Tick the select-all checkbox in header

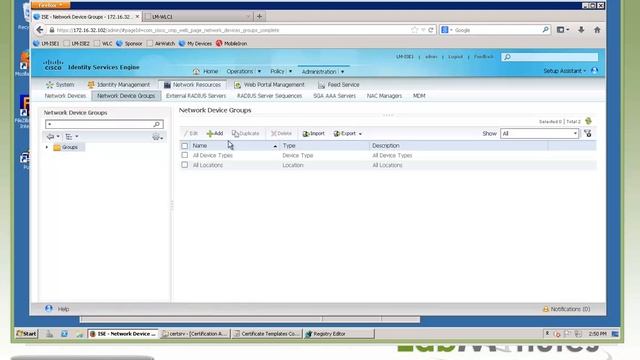click(x=184, y=146)
